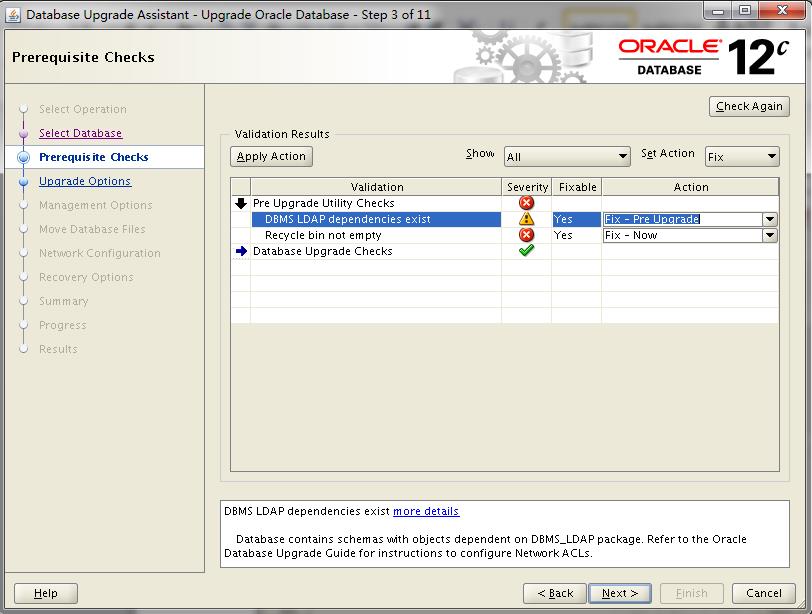Click the Fixable column header

click(x=577, y=187)
